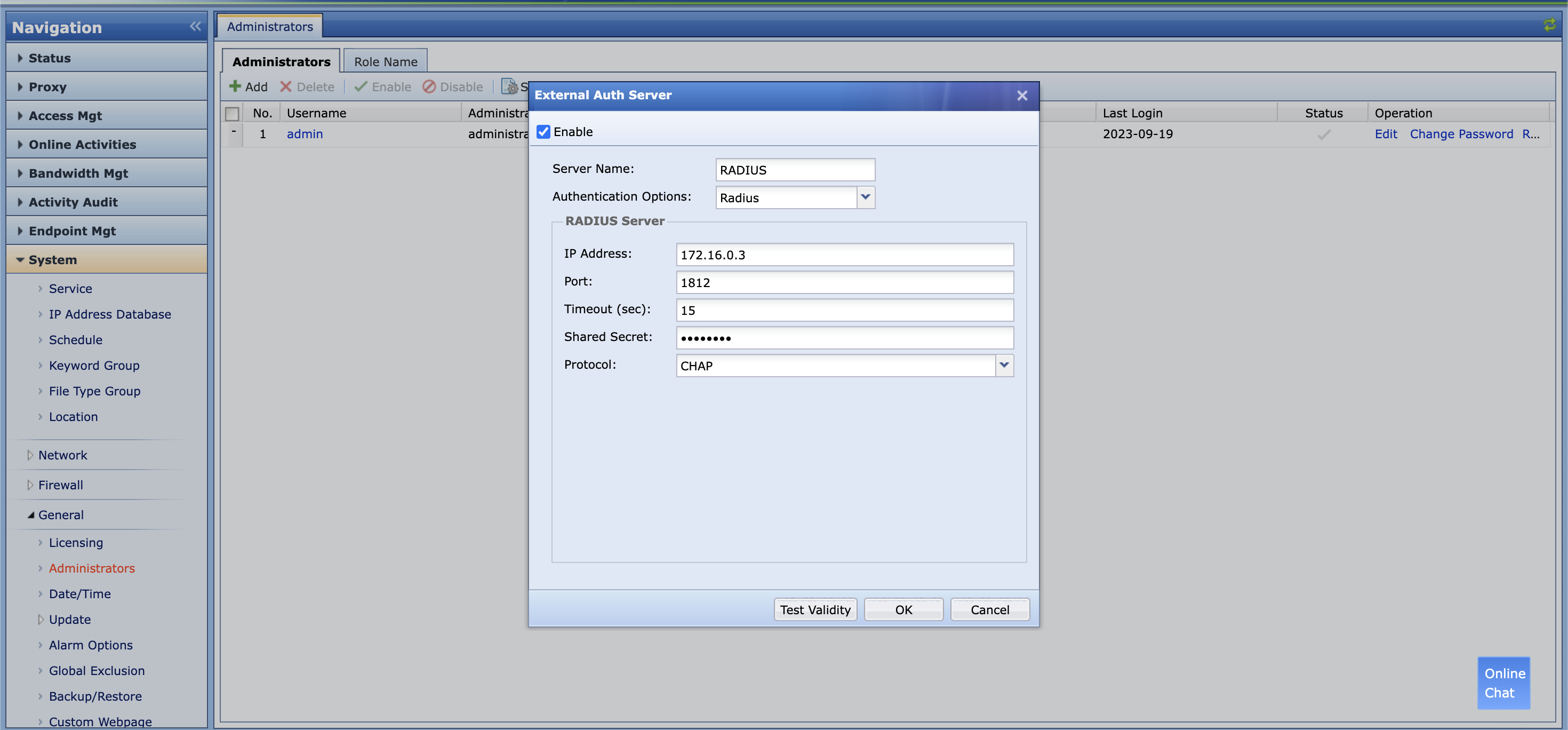Viewport: 1568px width, 730px height.
Task: Open the Online Chat widget
Action: tap(1503, 683)
